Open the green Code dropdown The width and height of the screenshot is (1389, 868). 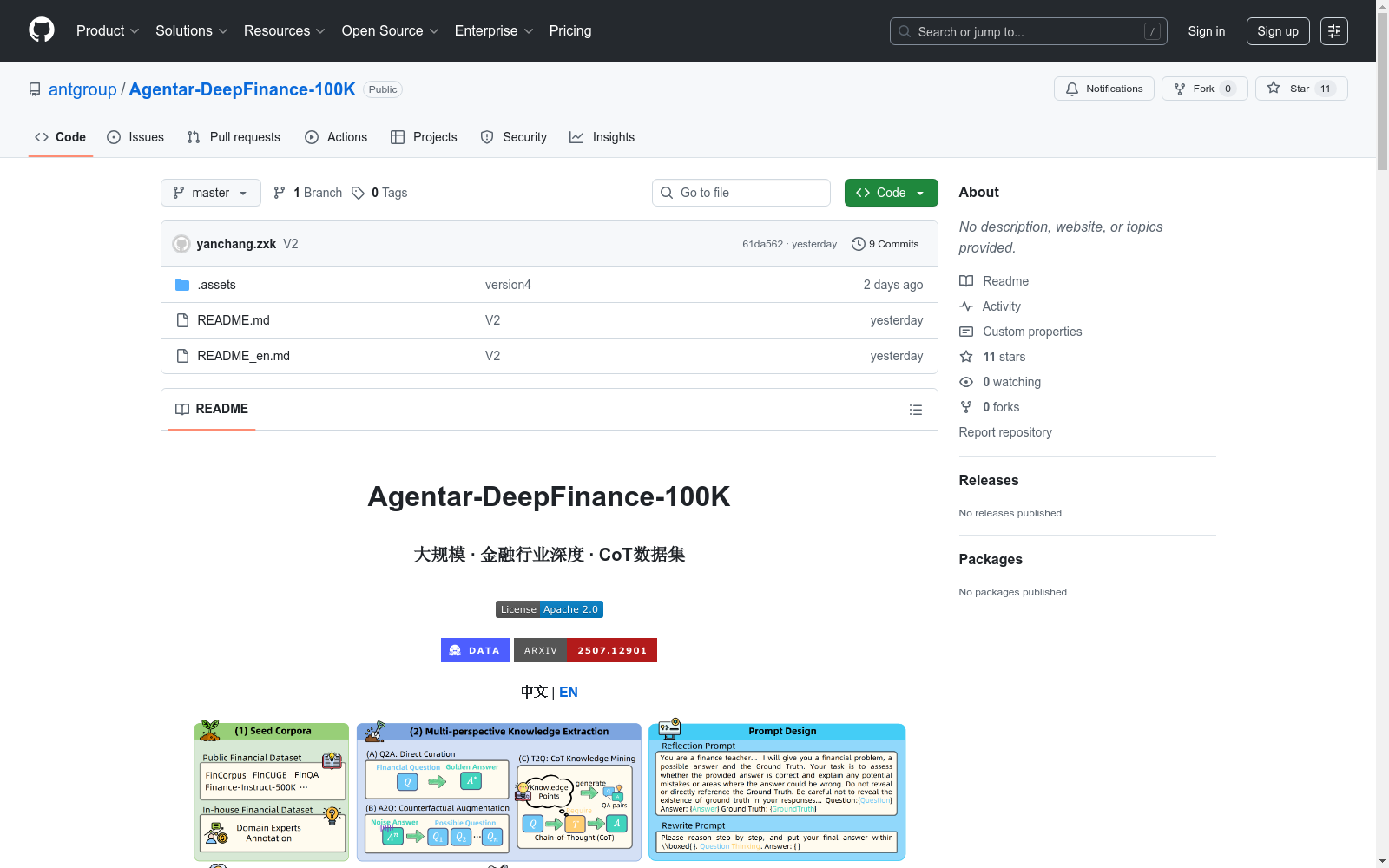(x=891, y=193)
